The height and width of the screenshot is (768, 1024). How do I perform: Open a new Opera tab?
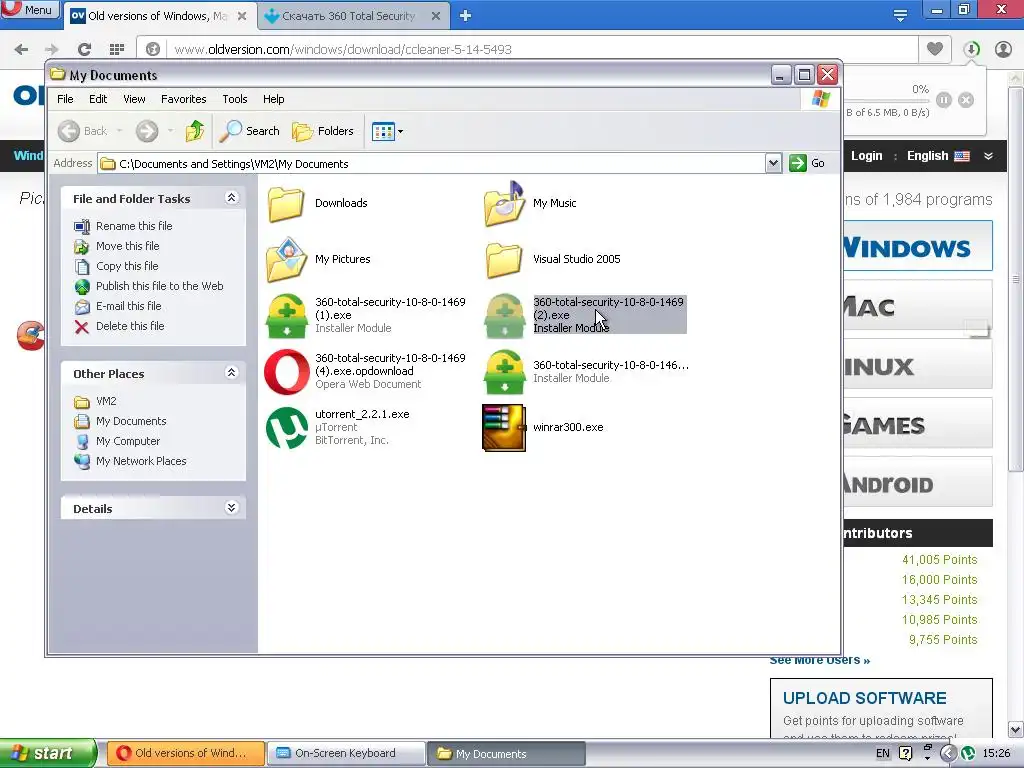(x=465, y=16)
